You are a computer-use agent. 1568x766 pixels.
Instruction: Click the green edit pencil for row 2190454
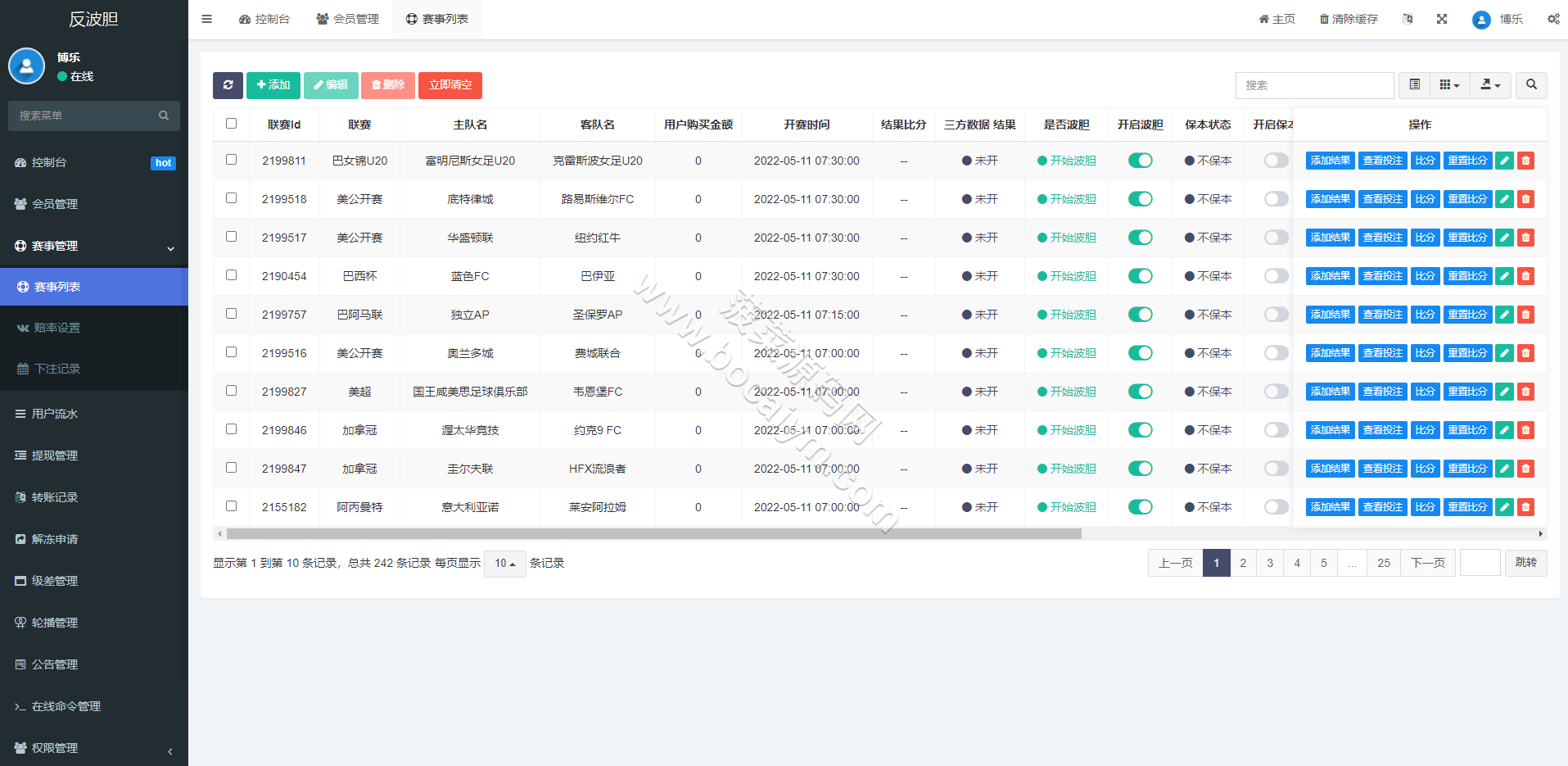[1504, 276]
